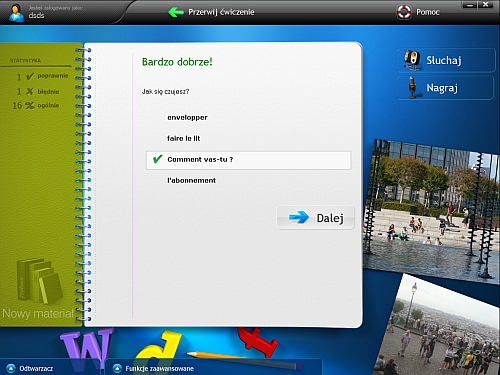This screenshot has height=375, width=500.
Task: Click the błędnie cross statistic icon
Action: (30, 91)
